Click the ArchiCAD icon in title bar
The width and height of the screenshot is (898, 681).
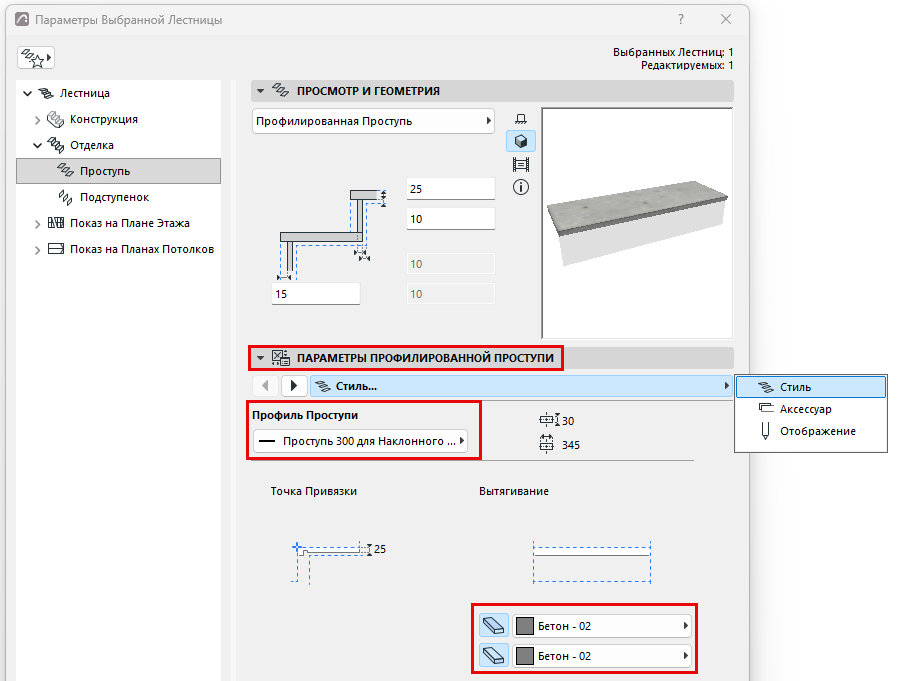click(22, 19)
